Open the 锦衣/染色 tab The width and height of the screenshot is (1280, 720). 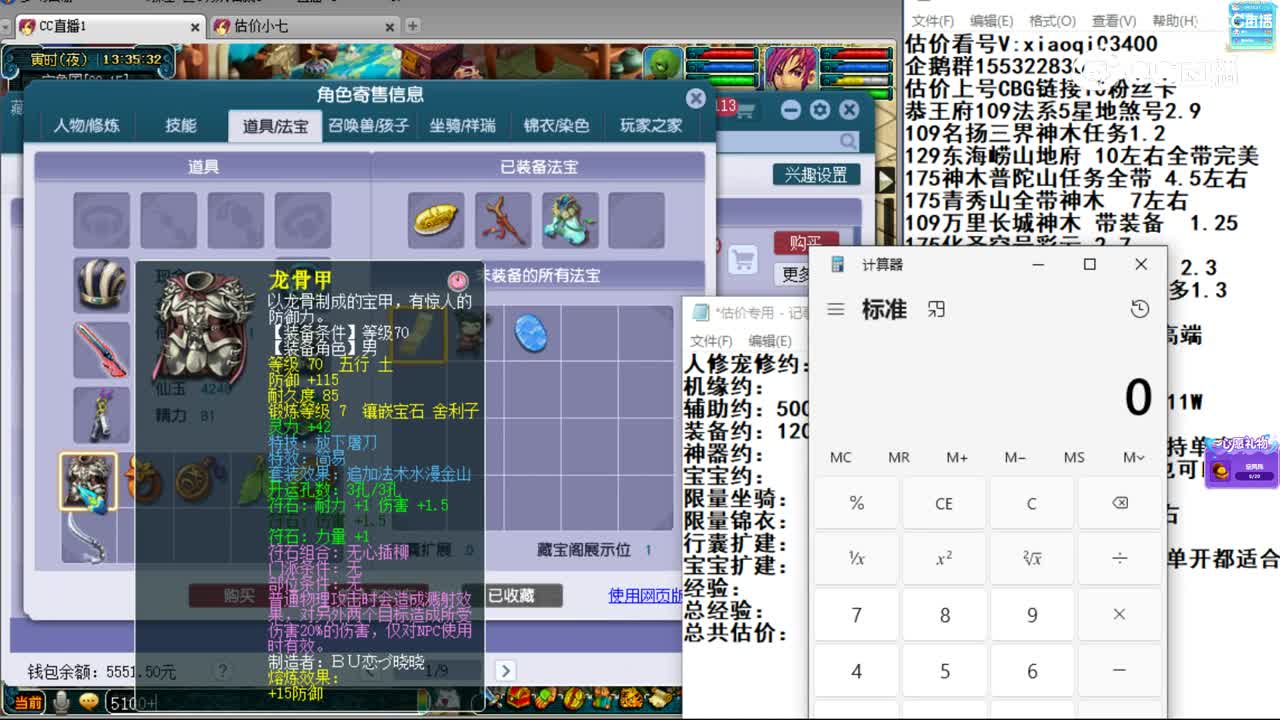pos(557,125)
